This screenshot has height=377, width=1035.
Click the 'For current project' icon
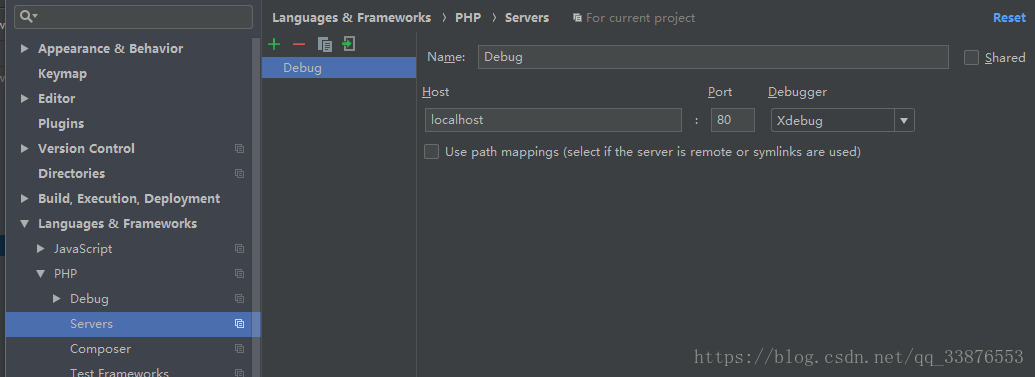click(x=578, y=18)
